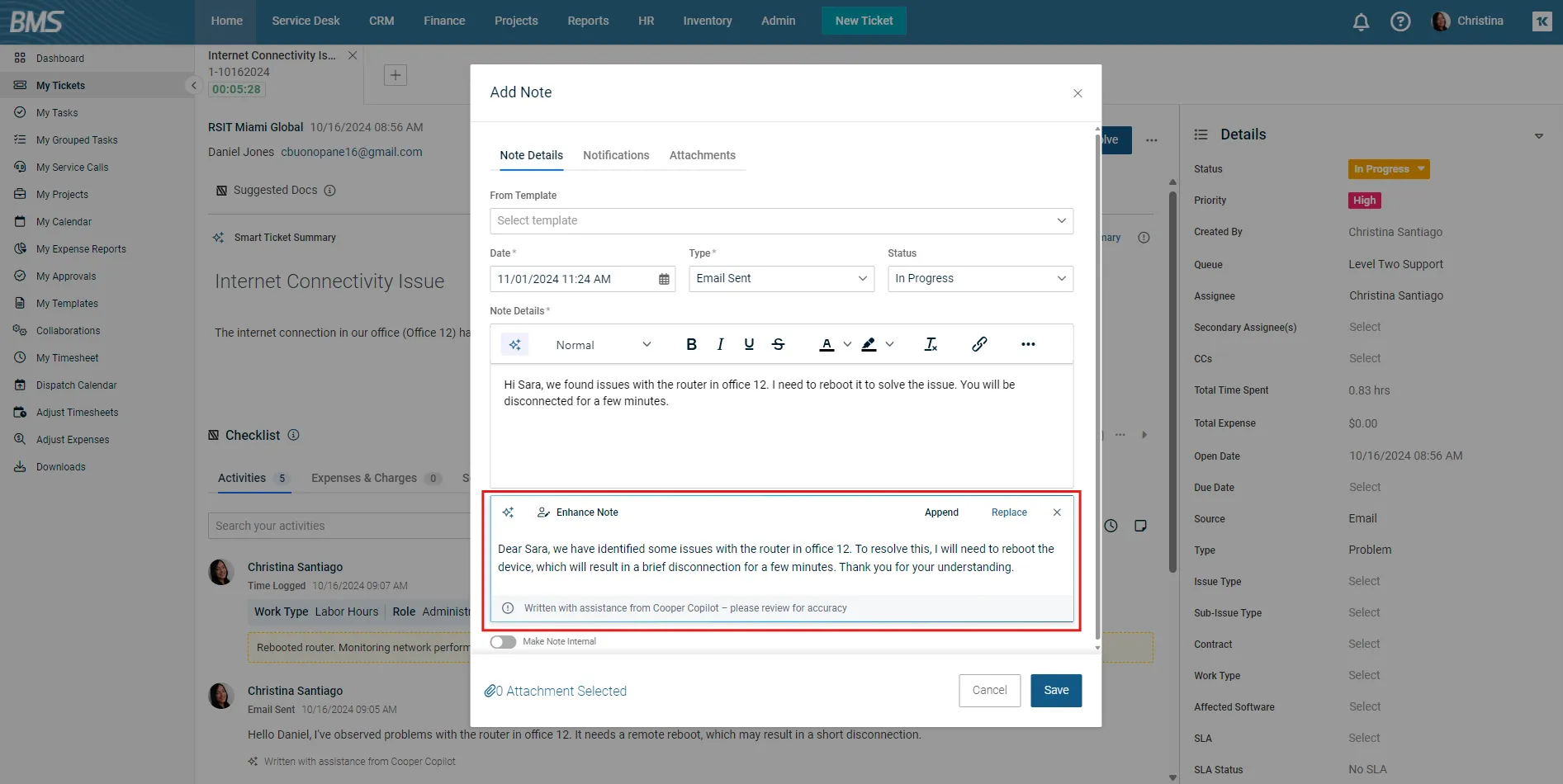Open the text highlight color picker

coord(869,344)
